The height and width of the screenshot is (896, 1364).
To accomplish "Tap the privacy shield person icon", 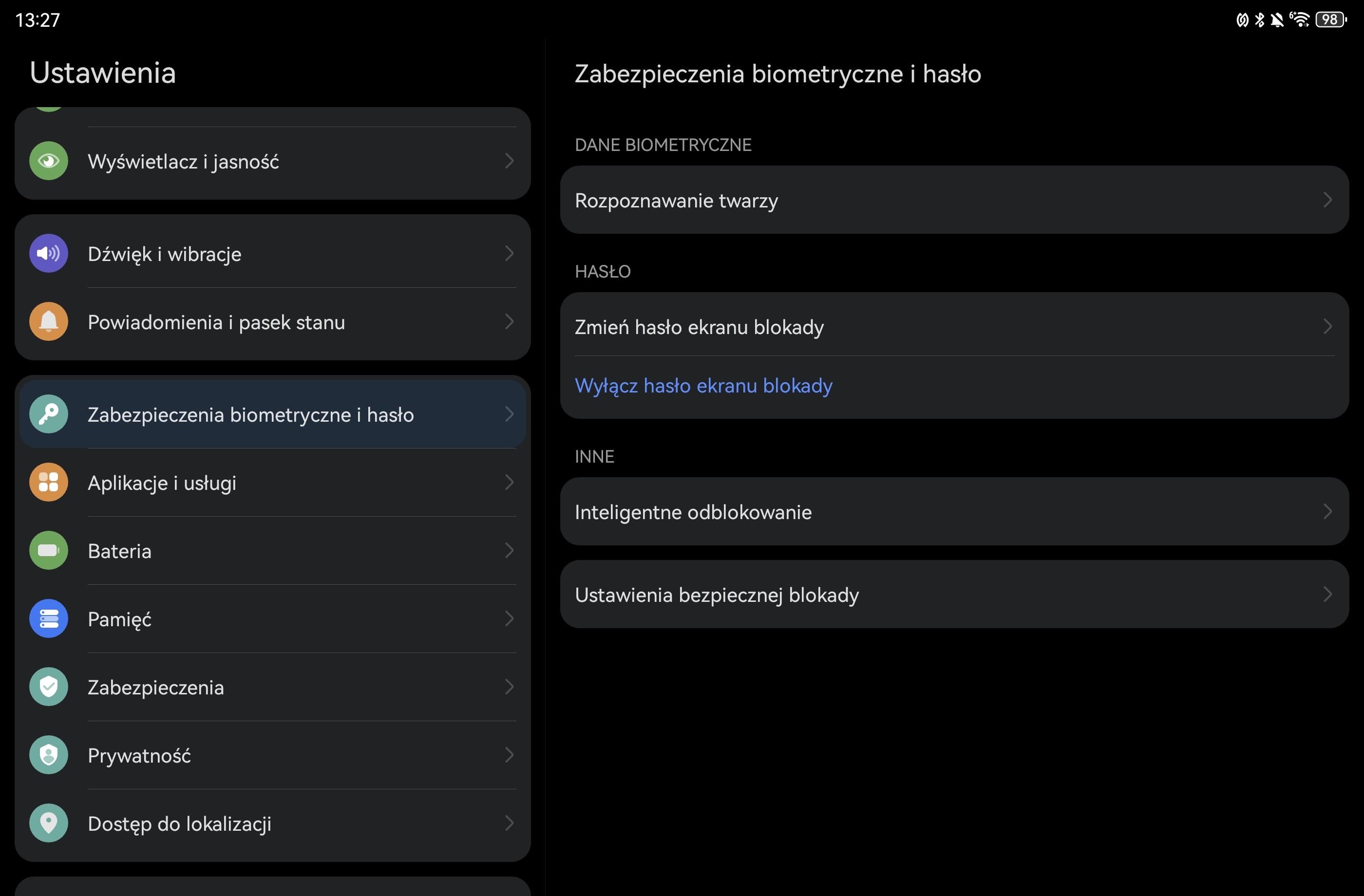I will pos(49,754).
